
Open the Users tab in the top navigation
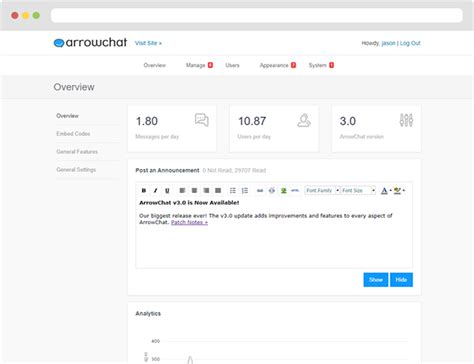click(232, 65)
